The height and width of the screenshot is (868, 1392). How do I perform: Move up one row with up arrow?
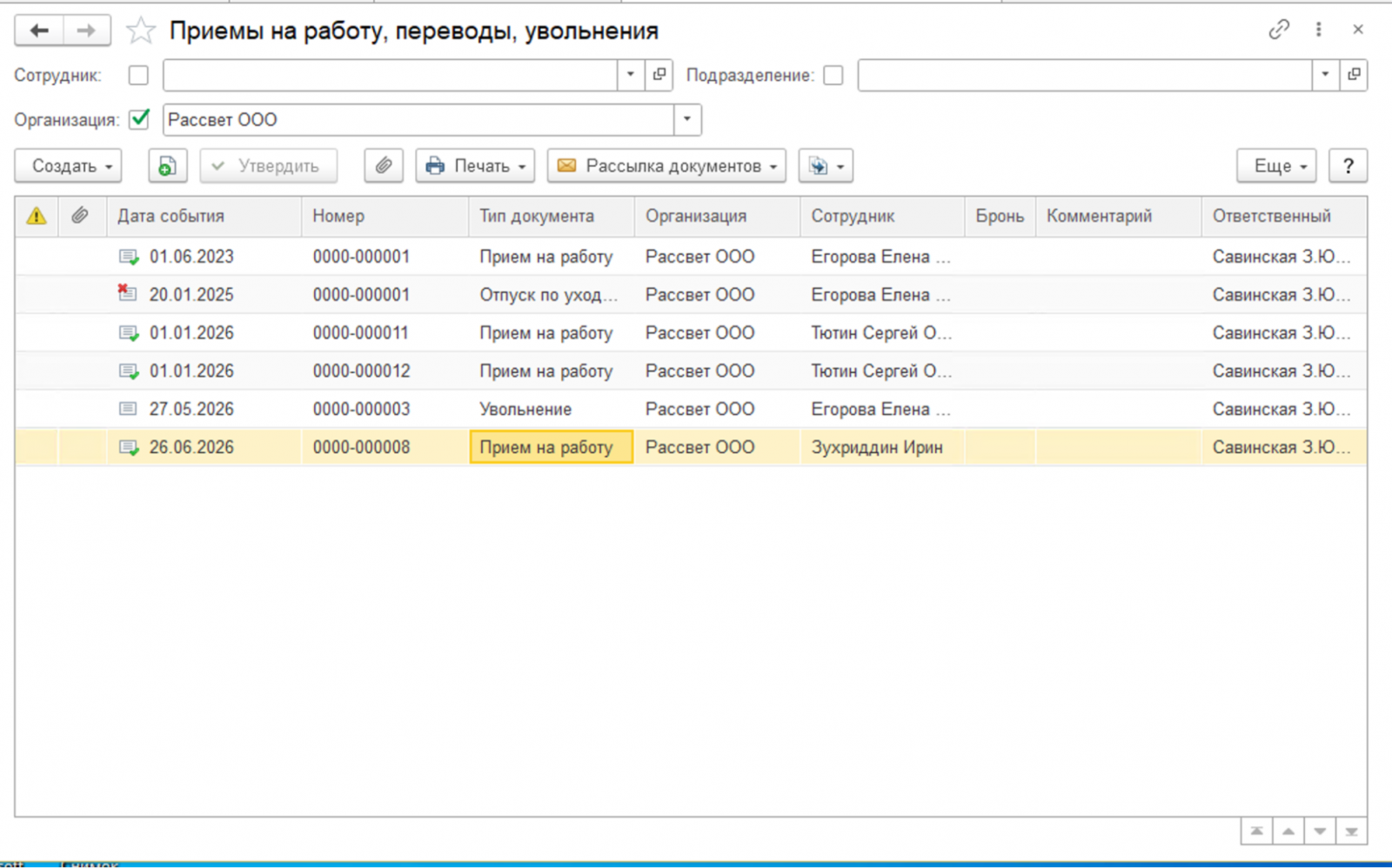coord(1288,831)
